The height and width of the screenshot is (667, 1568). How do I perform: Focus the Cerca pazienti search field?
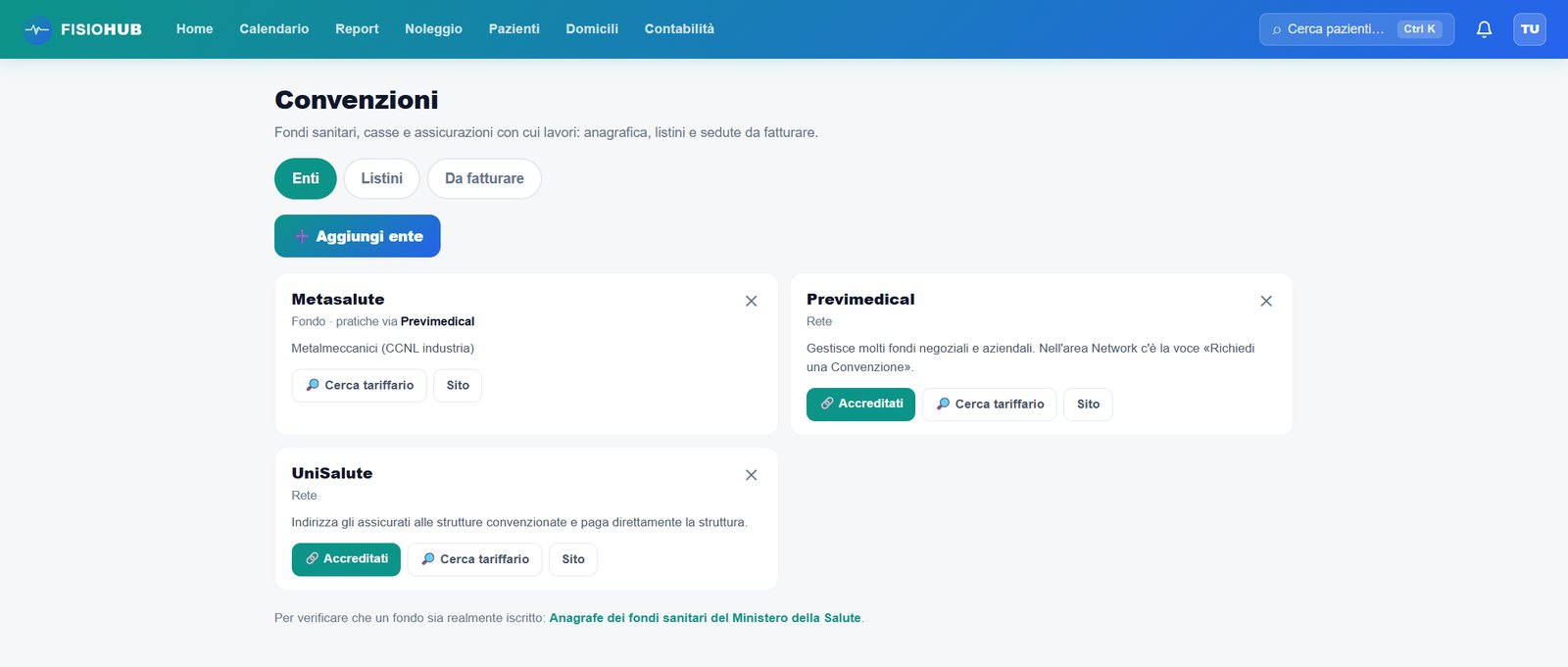[1356, 29]
